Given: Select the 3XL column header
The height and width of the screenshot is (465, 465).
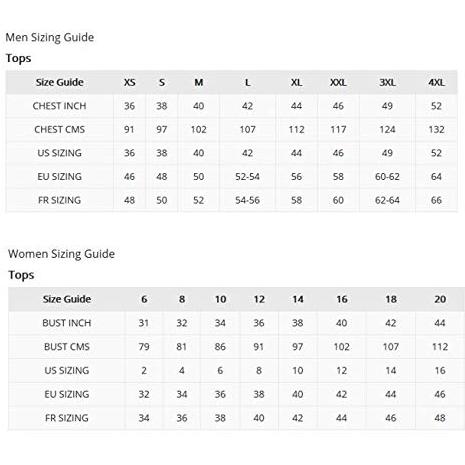Looking at the screenshot, I should click(x=387, y=82).
